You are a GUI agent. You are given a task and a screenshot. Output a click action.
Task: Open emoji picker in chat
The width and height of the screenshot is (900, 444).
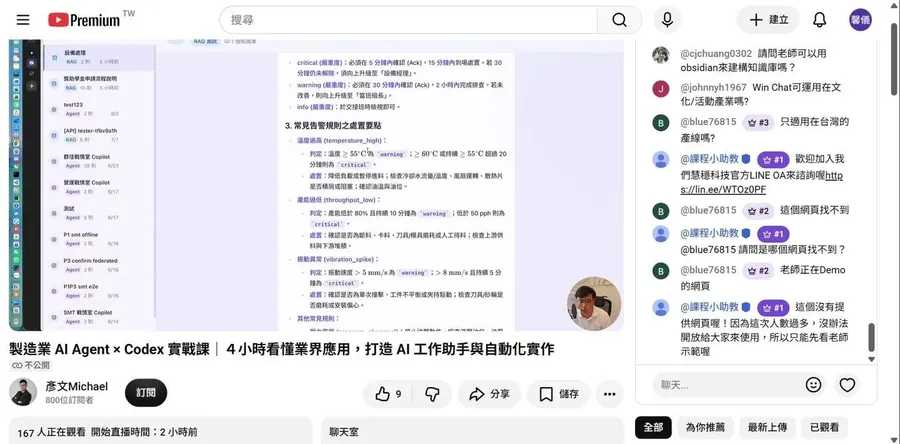[813, 385]
